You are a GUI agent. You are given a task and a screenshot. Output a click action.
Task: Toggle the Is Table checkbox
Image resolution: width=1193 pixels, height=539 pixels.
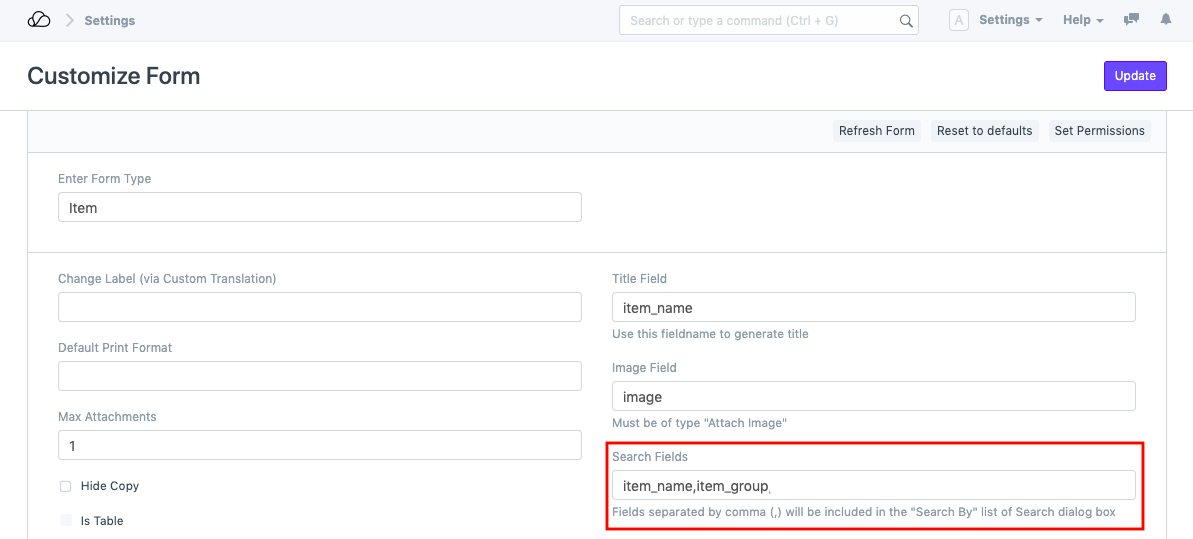coord(66,521)
